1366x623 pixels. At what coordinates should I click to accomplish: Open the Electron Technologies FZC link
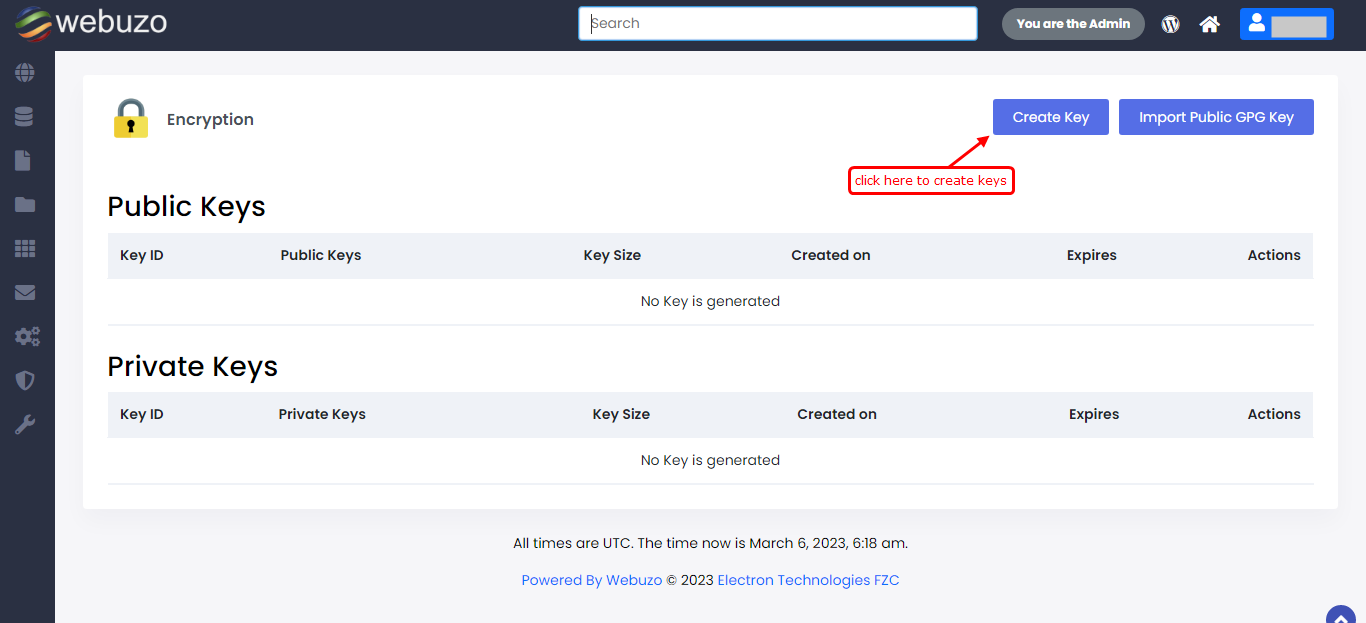pyautogui.click(x=808, y=580)
